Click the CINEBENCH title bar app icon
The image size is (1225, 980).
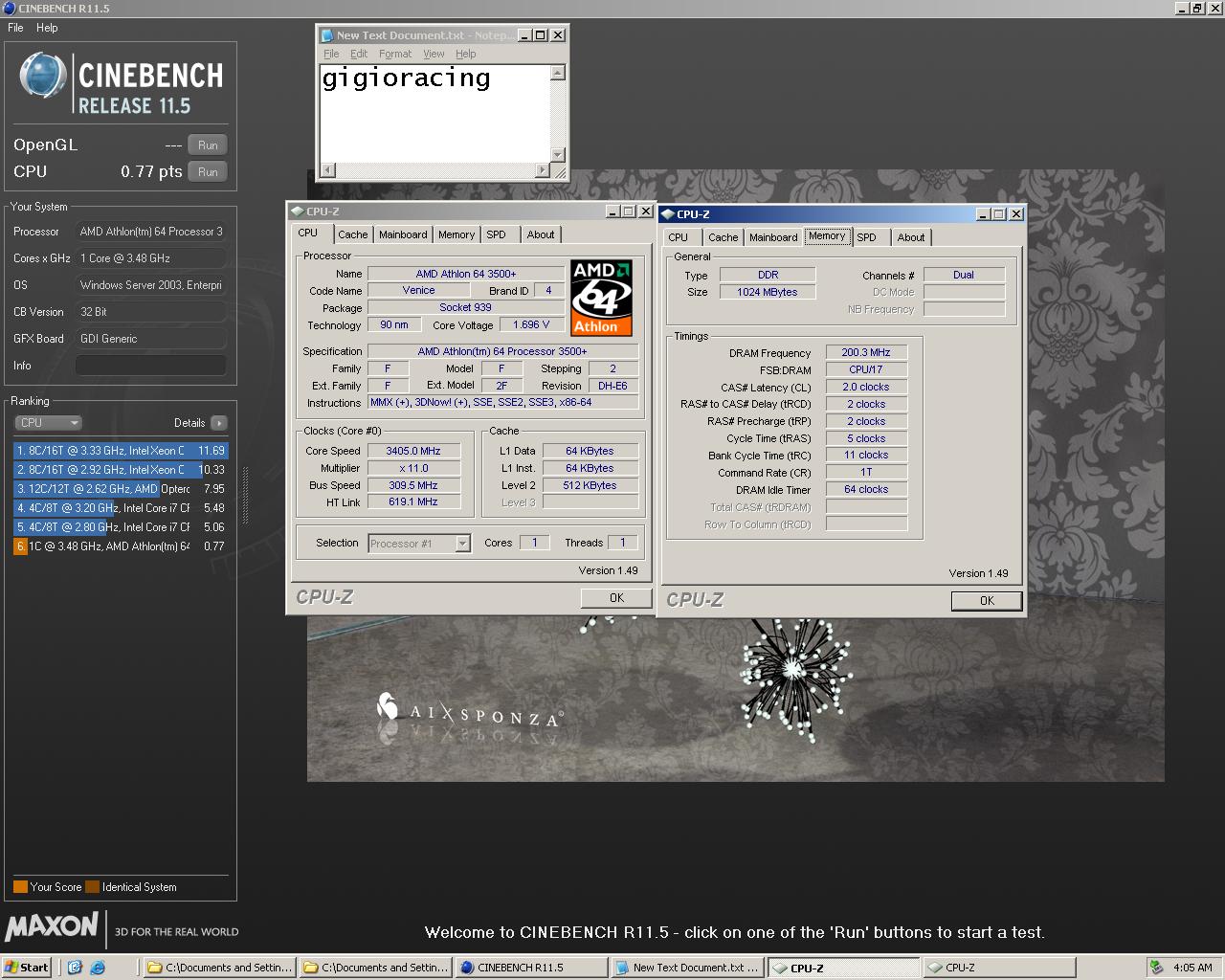point(10,8)
